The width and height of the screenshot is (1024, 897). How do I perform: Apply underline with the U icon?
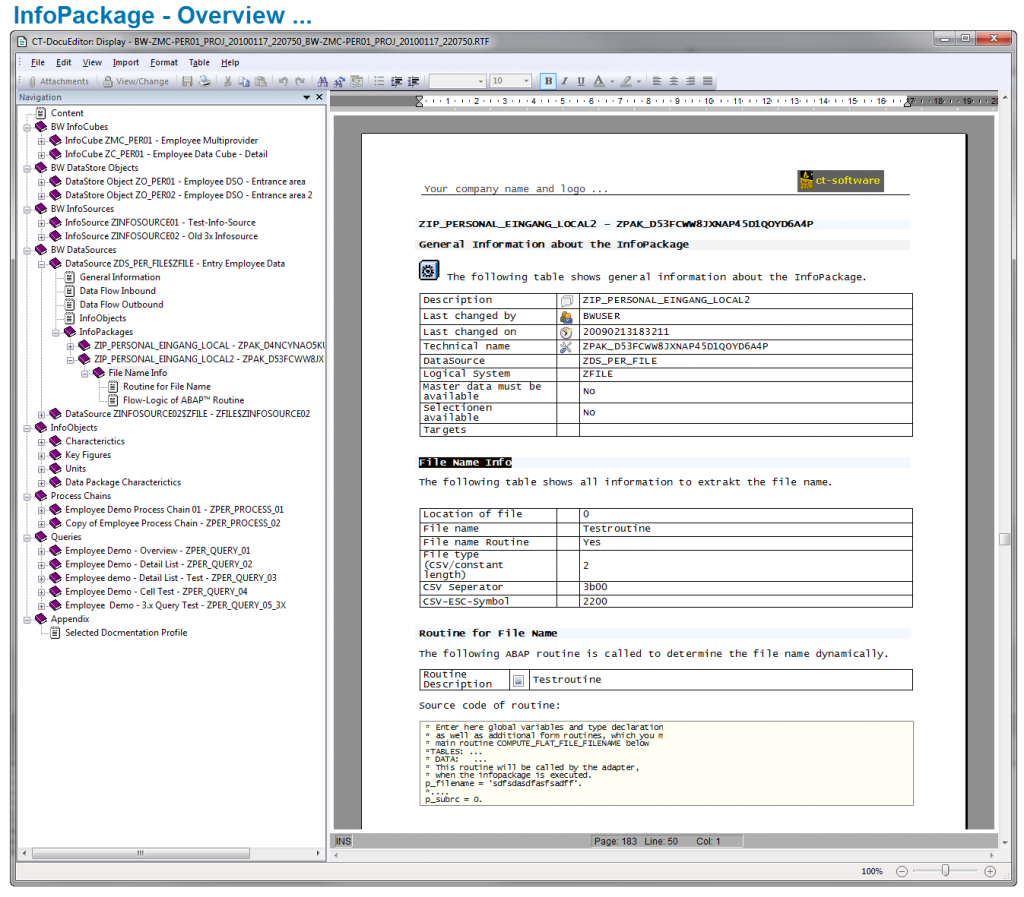pos(580,81)
